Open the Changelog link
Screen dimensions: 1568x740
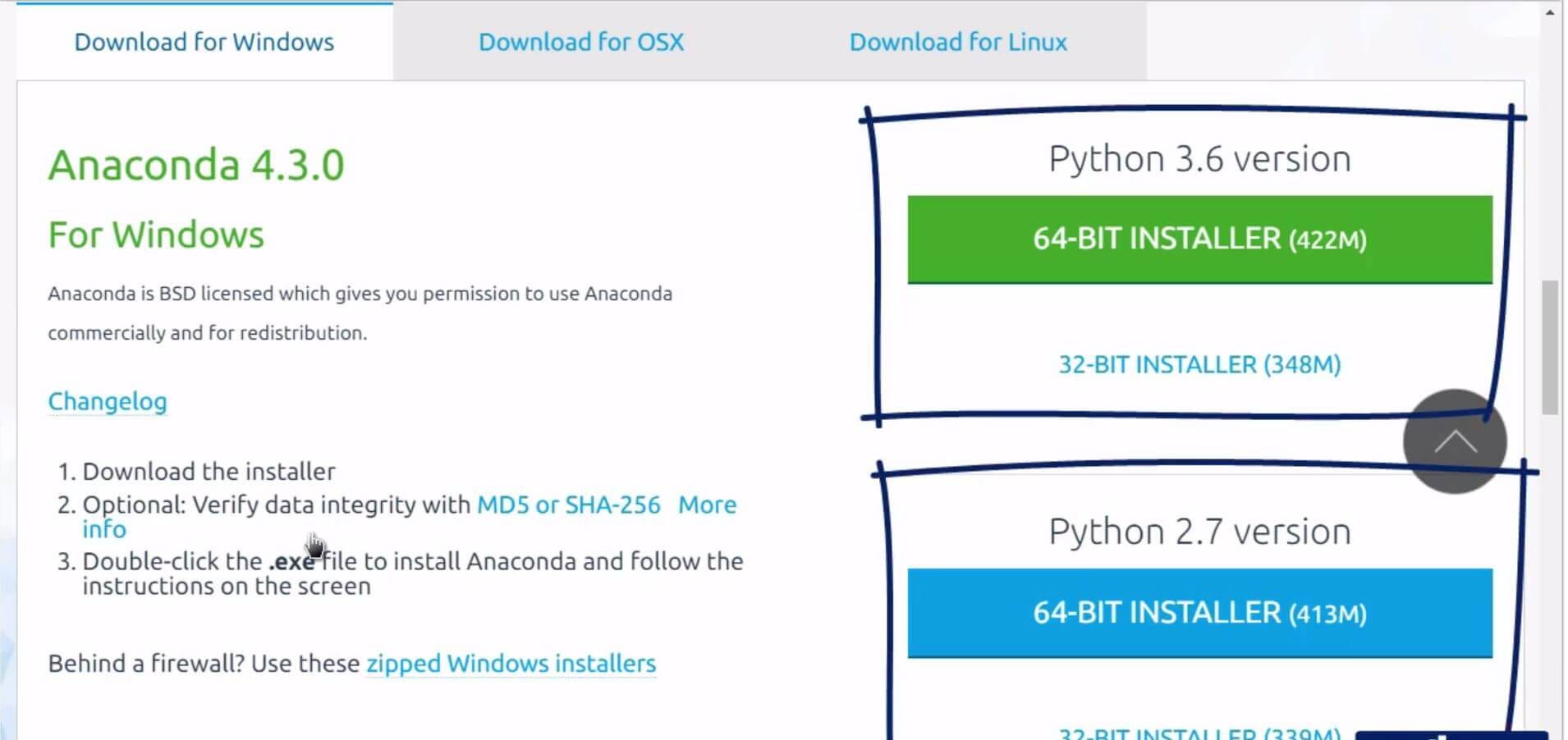107,401
